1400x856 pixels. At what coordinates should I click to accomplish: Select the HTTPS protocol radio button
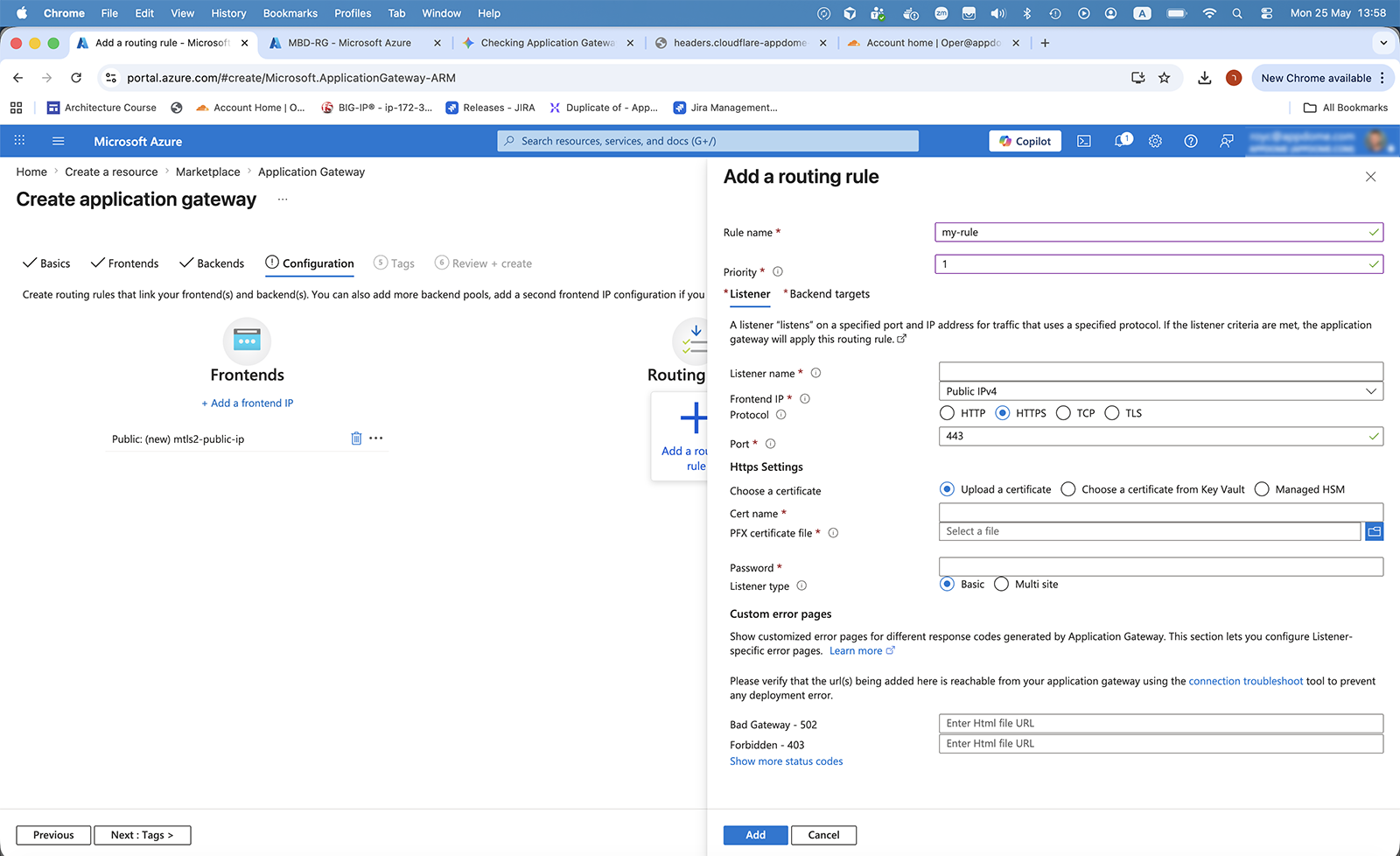click(x=1003, y=413)
